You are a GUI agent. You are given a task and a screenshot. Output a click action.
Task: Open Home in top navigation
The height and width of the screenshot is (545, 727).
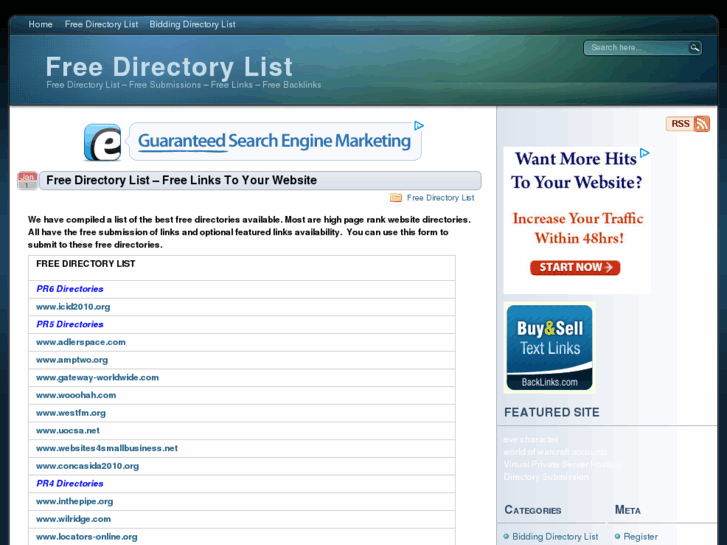[40, 24]
